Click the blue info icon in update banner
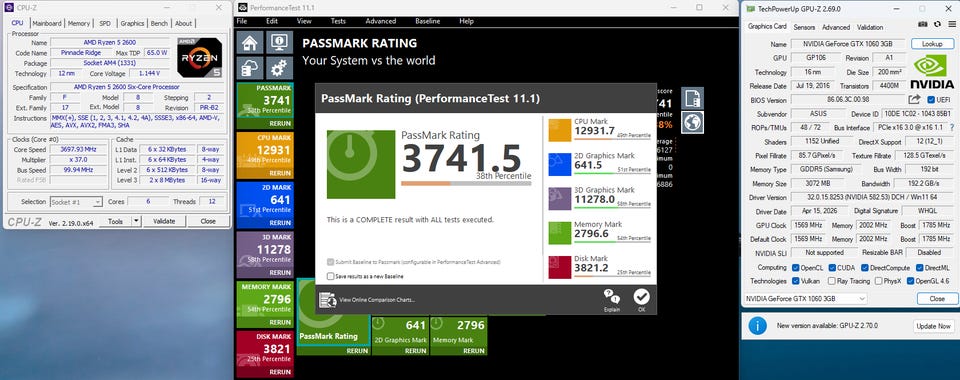This screenshot has height=380, width=960. click(757, 326)
